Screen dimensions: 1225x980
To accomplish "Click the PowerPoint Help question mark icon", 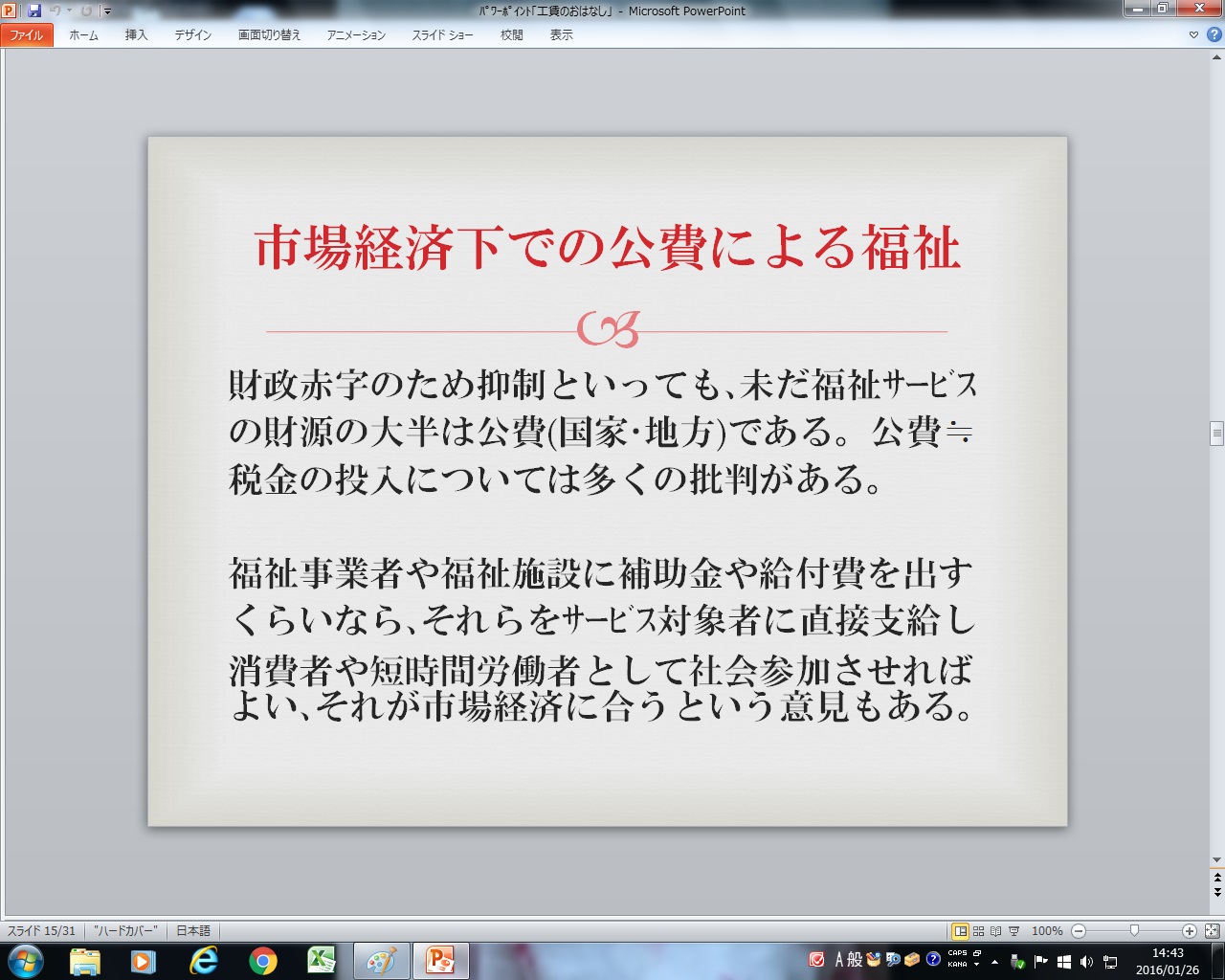I will click(x=1214, y=34).
